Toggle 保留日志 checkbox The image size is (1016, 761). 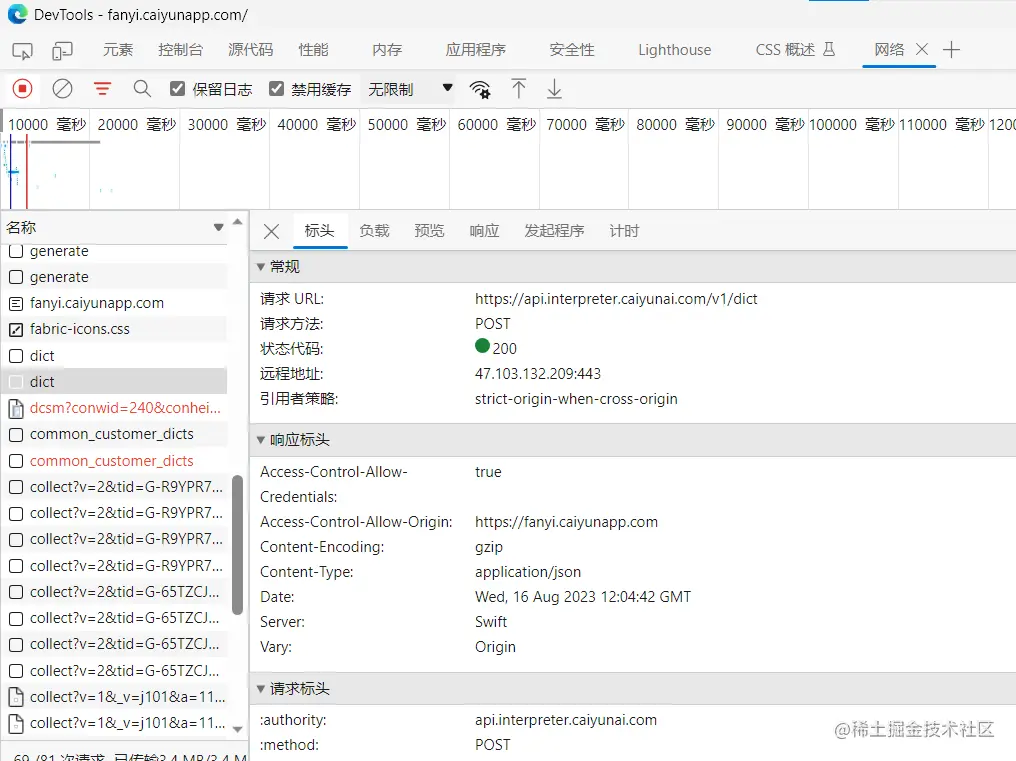(x=178, y=89)
